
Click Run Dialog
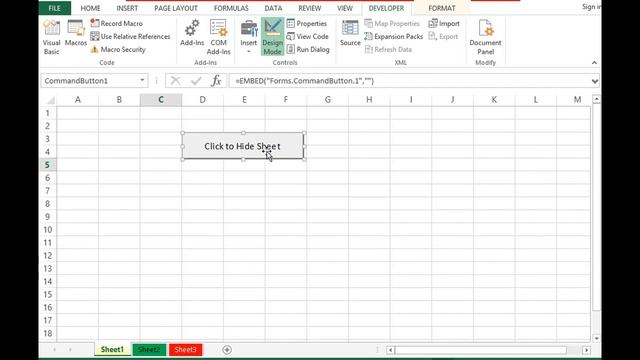(x=308, y=49)
